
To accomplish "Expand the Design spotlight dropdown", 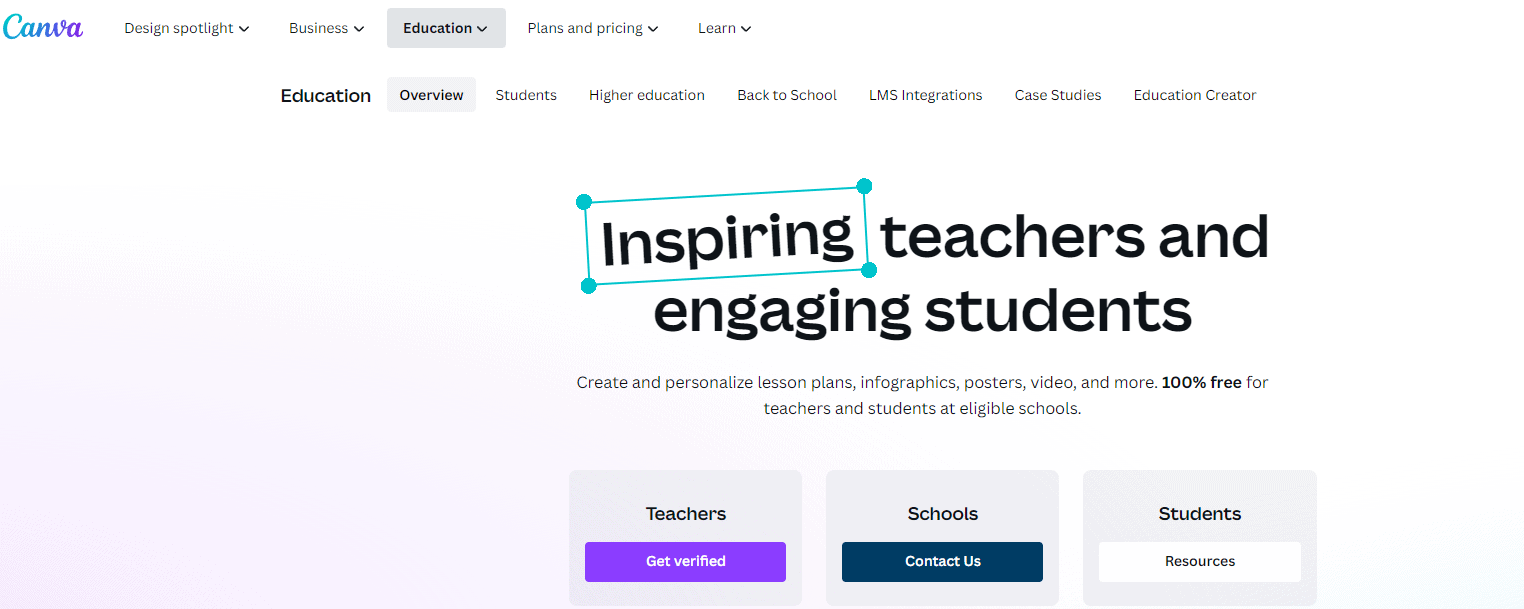I will coord(186,28).
